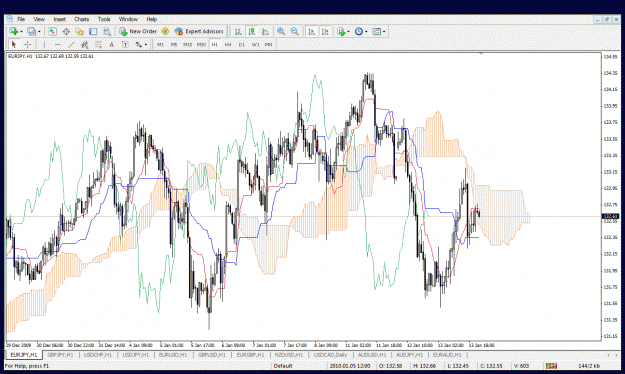Zoom in on the chart

click(x=281, y=31)
